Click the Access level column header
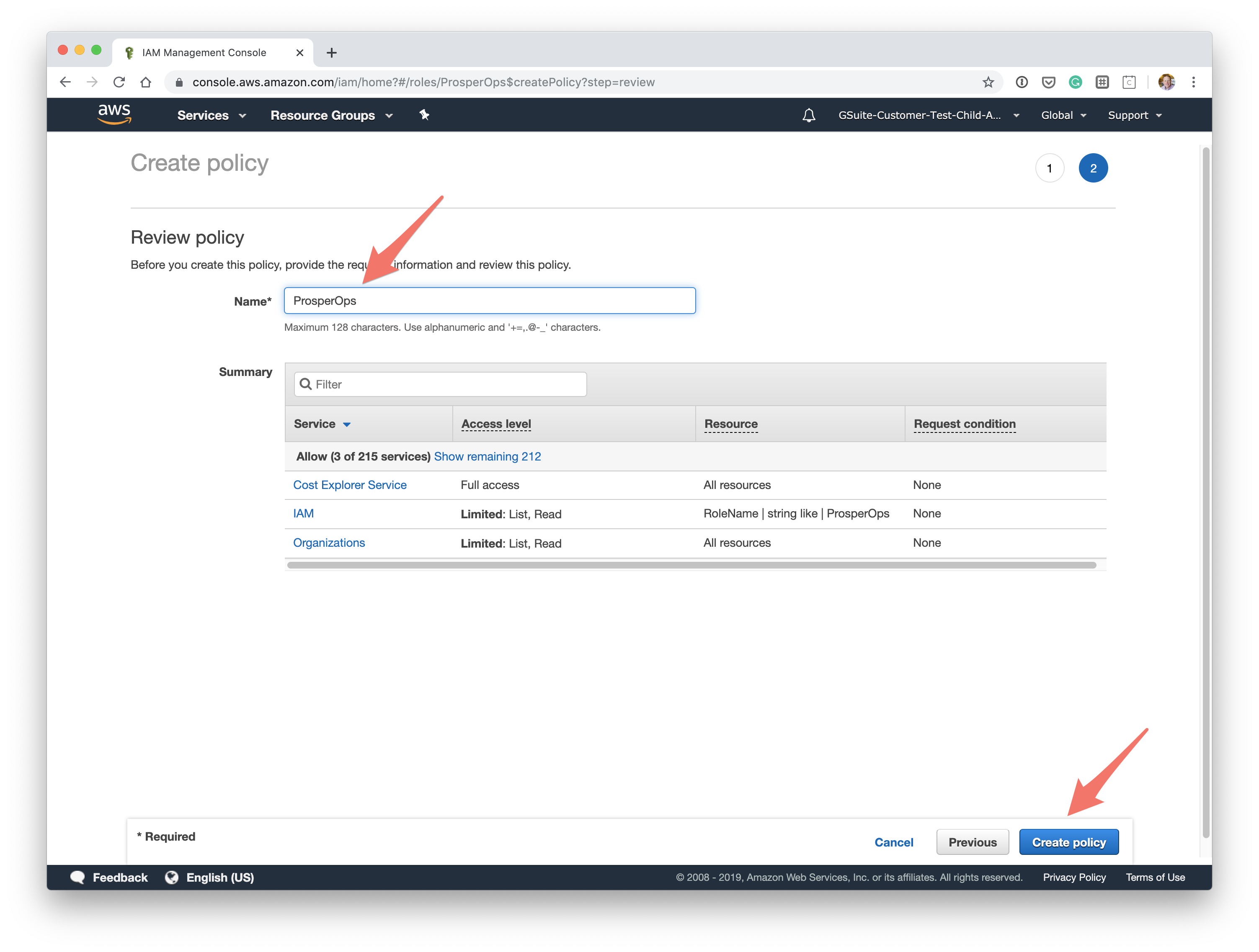Screen dimensions: 1259x952 [496, 424]
